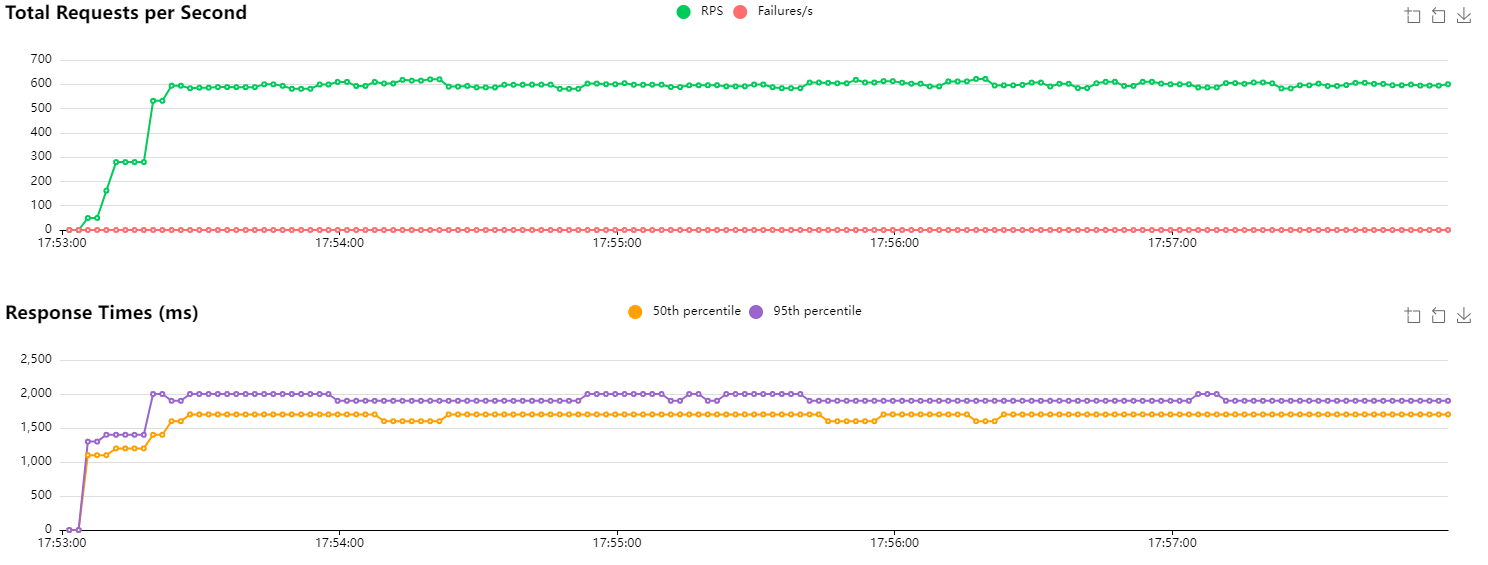Click the 2,500 y-axis label on response chart
The width and height of the screenshot is (1488, 565).
[35, 360]
